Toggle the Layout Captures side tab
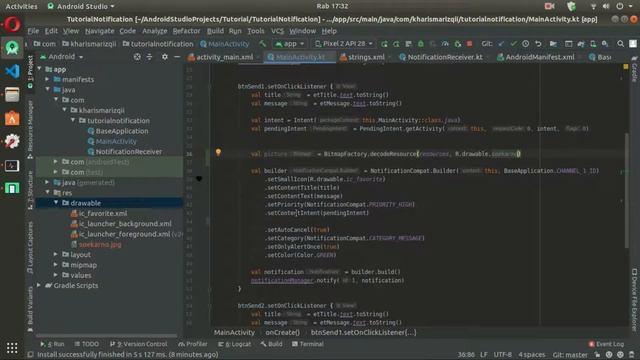 click(x=30, y=247)
